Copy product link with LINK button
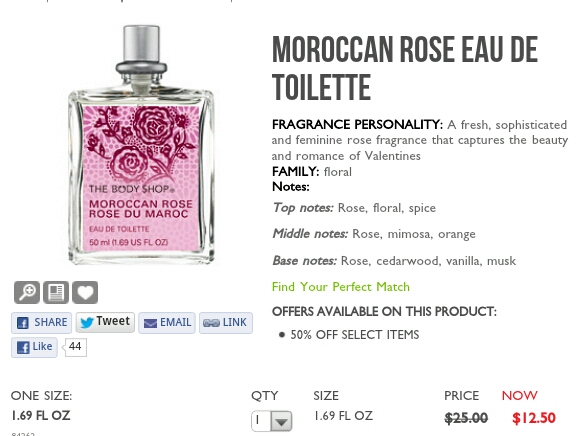The height and width of the screenshot is (436, 580). (x=226, y=322)
